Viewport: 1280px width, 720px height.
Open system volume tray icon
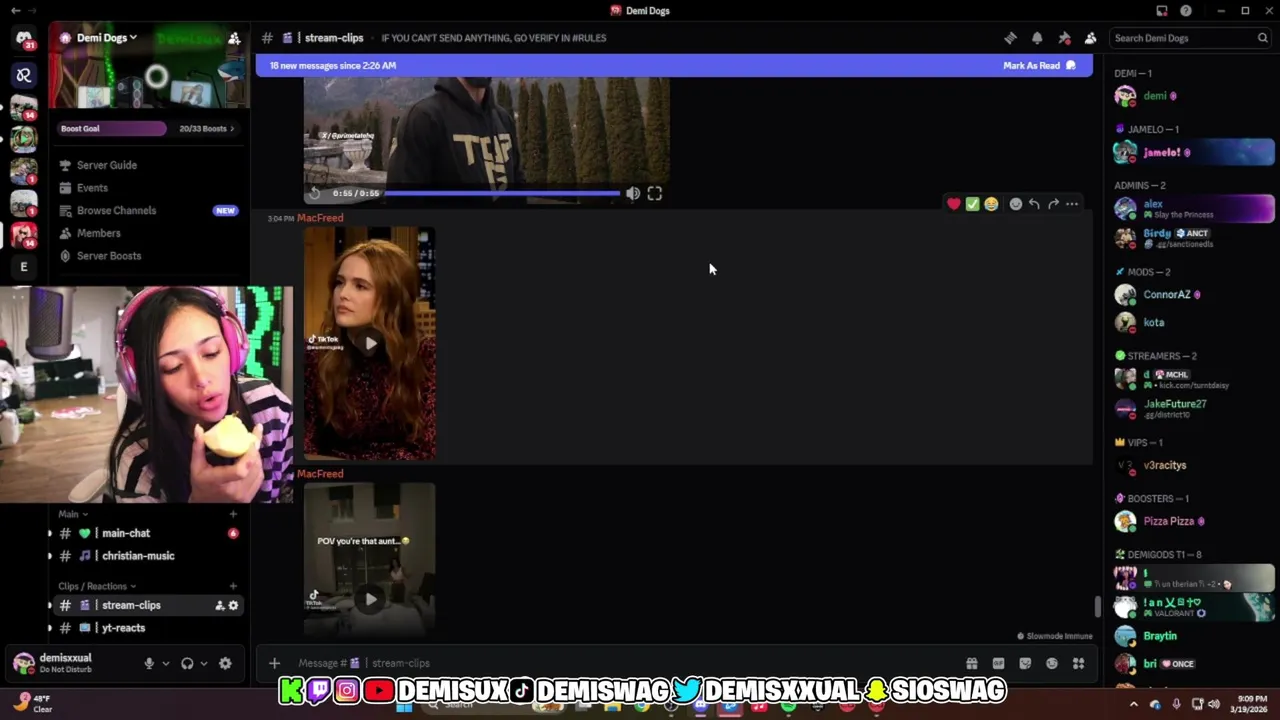click(1213, 704)
